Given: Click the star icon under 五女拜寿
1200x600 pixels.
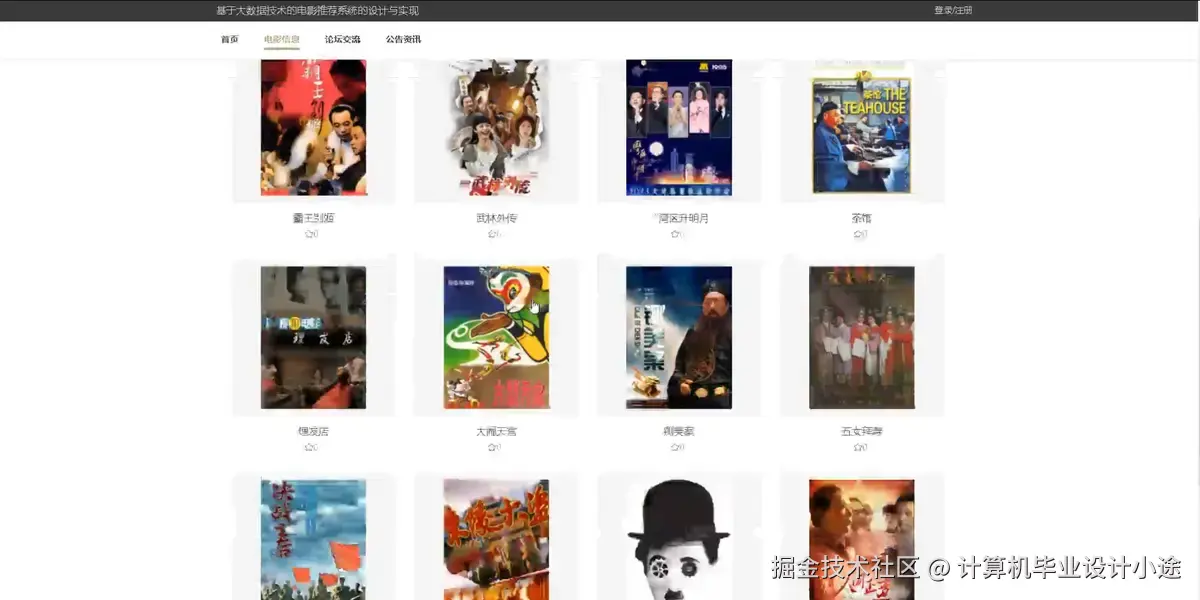Looking at the screenshot, I should (858, 448).
